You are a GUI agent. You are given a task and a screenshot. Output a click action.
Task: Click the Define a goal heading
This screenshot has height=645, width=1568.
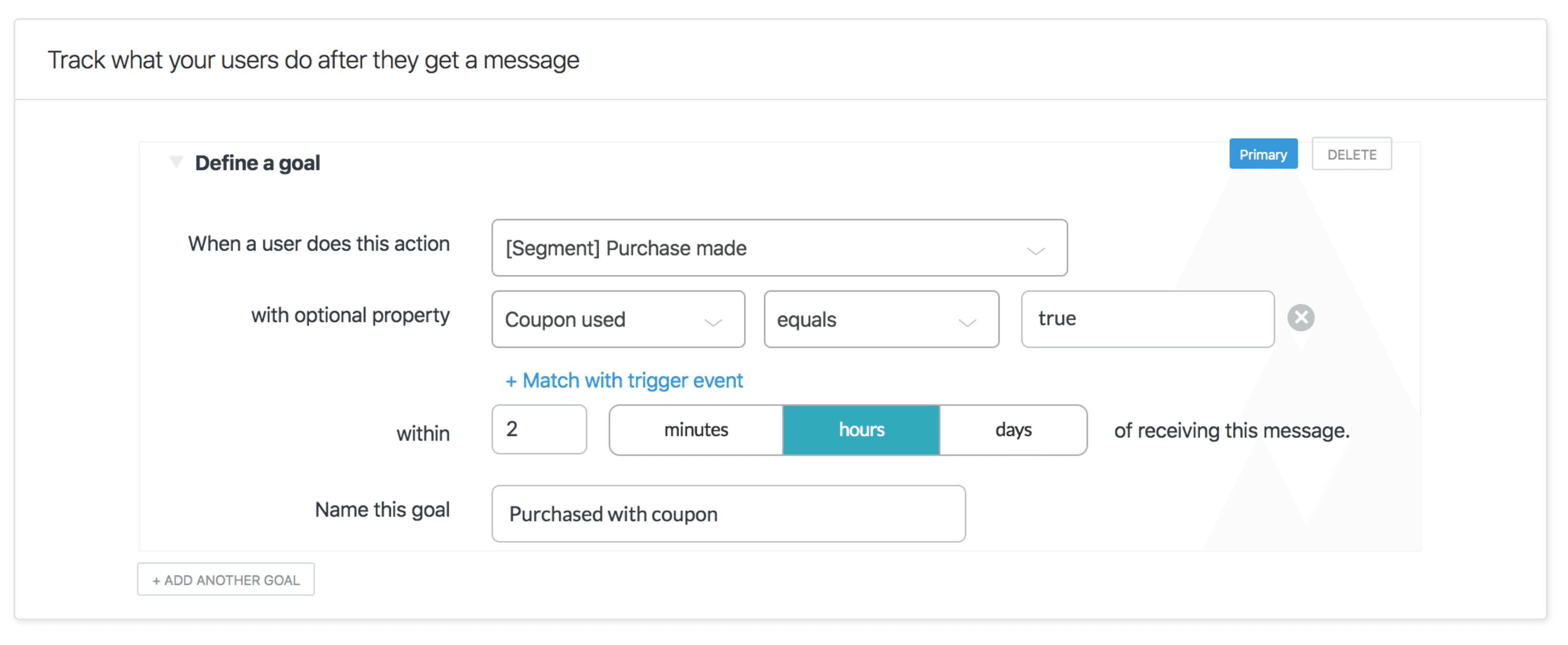257,163
